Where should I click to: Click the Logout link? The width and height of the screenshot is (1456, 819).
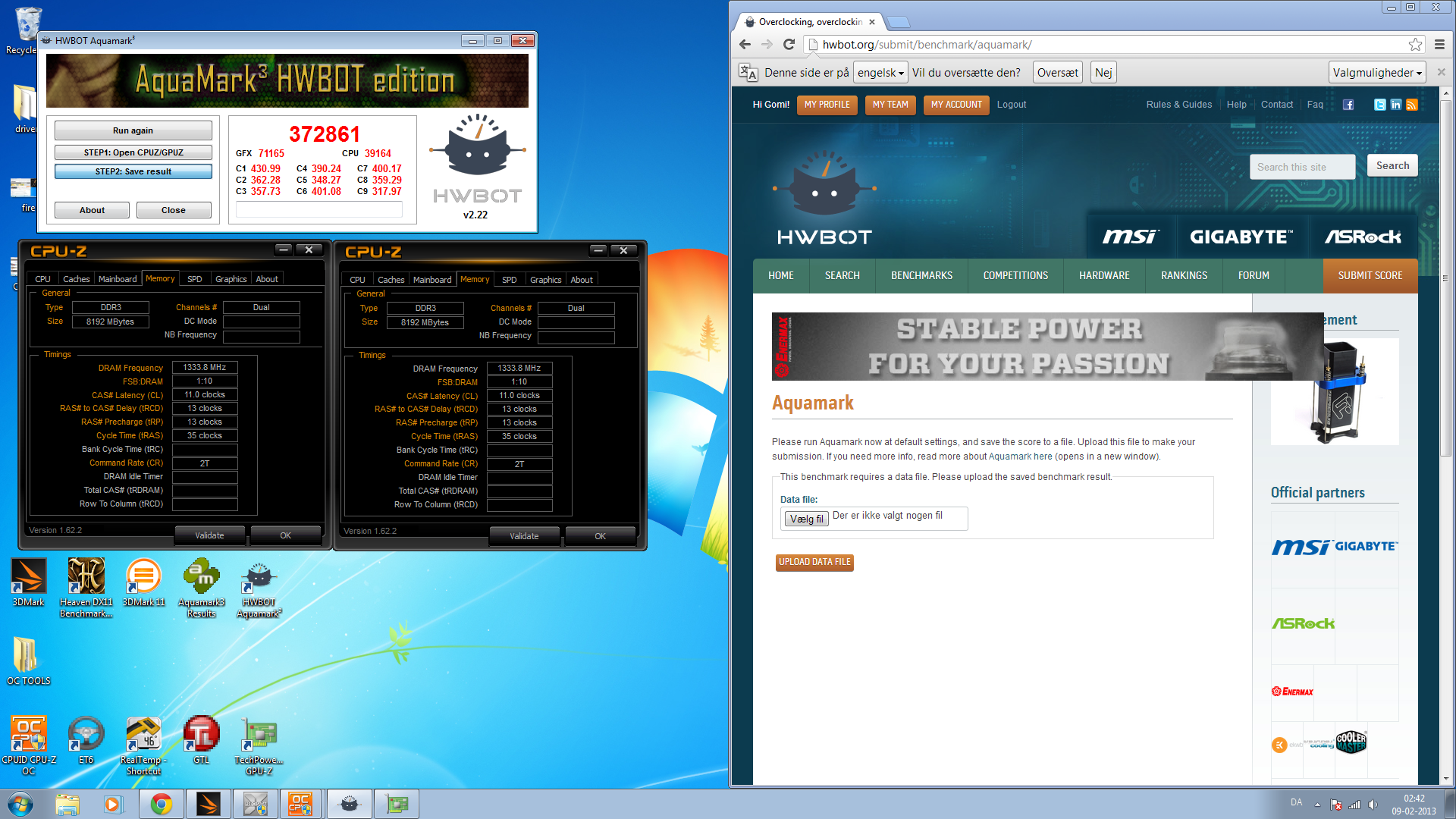(x=1011, y=105)
